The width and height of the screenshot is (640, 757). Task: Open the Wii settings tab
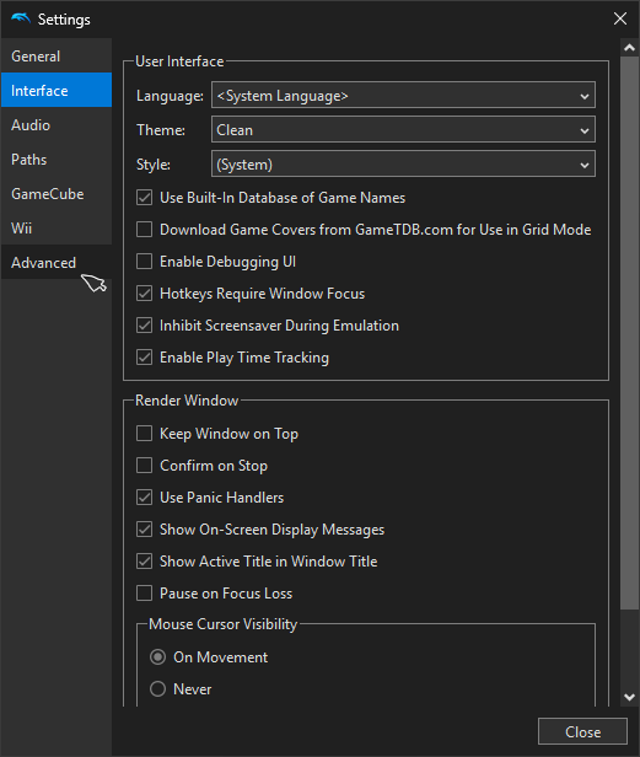click(56, 228)
